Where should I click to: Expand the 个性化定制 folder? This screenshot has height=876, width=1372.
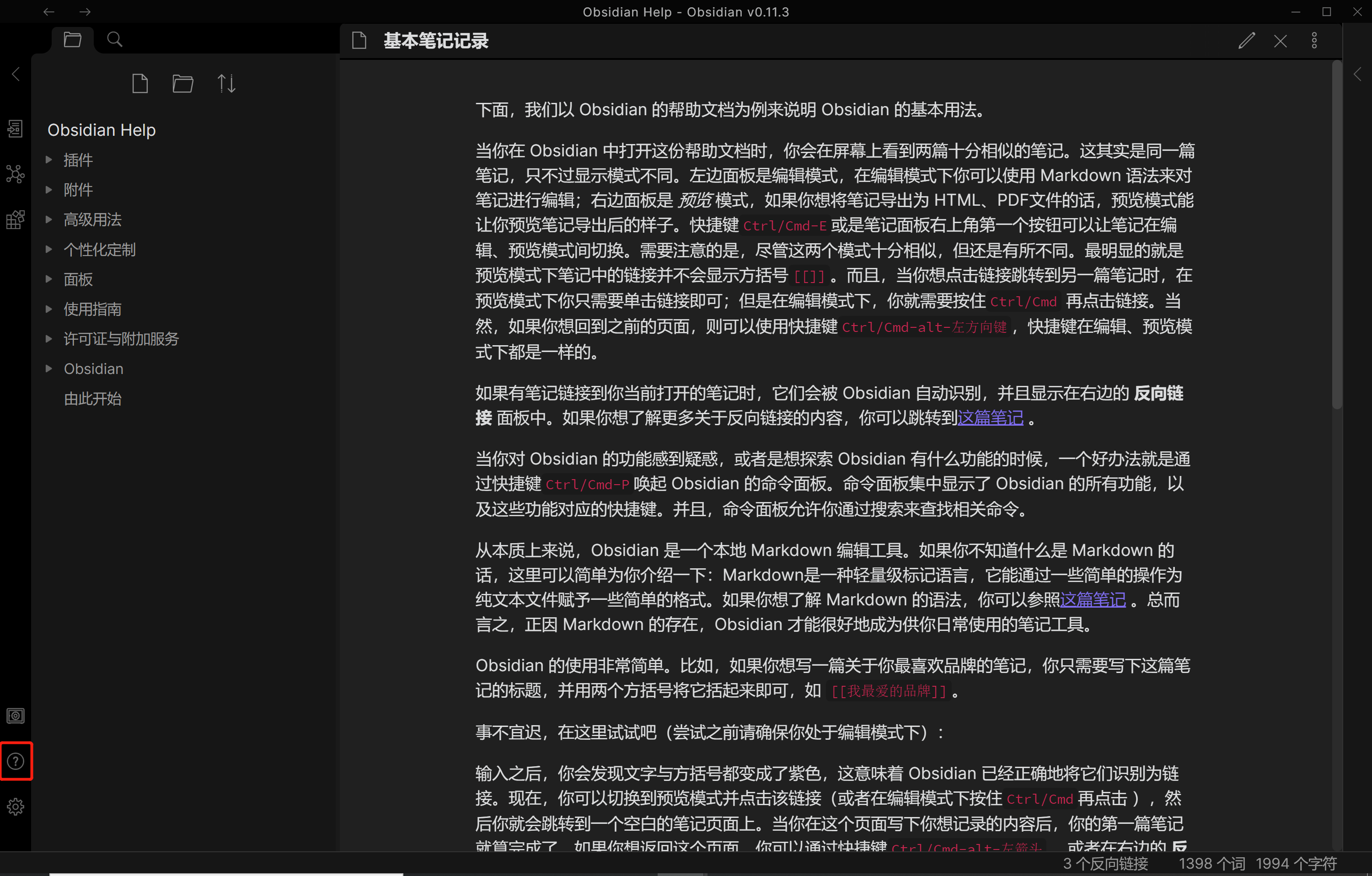point(49,249)
